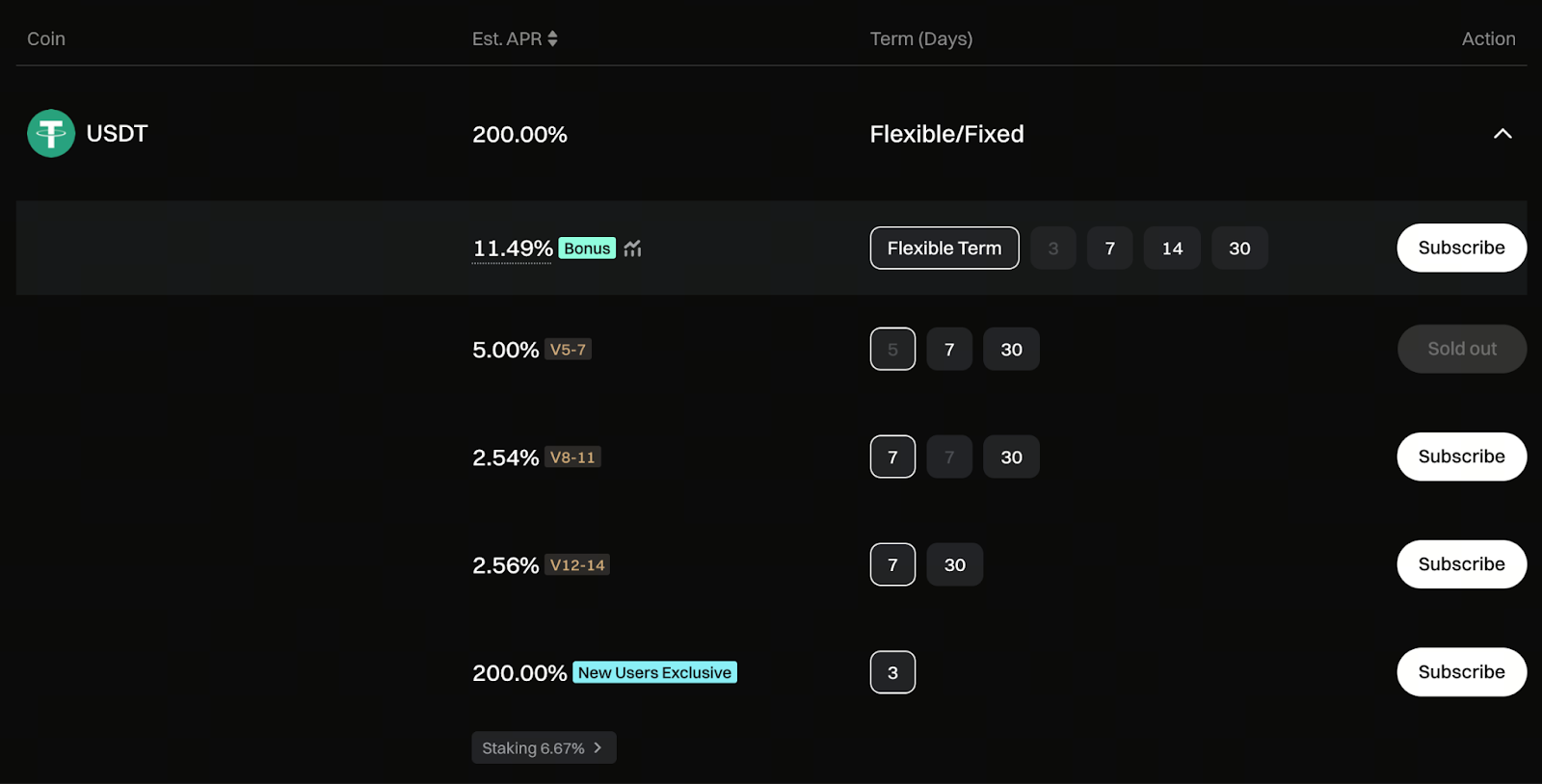1542x784 pixels.
Task: Open the Staking 6.67% link
Action: [x=544, y=748]
